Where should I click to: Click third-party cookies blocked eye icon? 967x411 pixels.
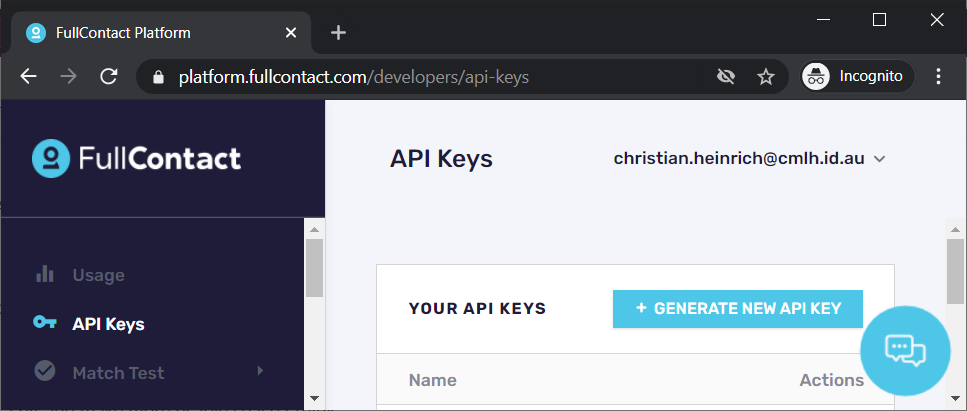[x=726, y=77]
